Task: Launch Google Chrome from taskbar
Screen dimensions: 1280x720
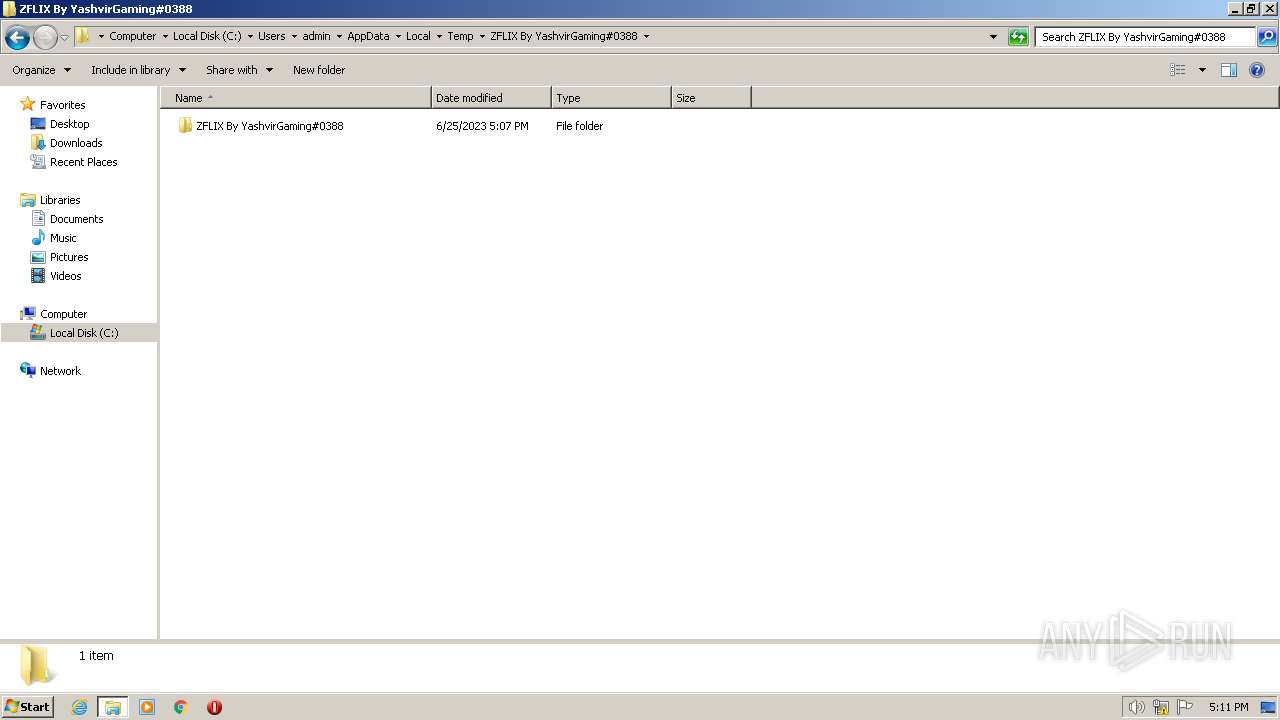Action: [x=181, y=707]
